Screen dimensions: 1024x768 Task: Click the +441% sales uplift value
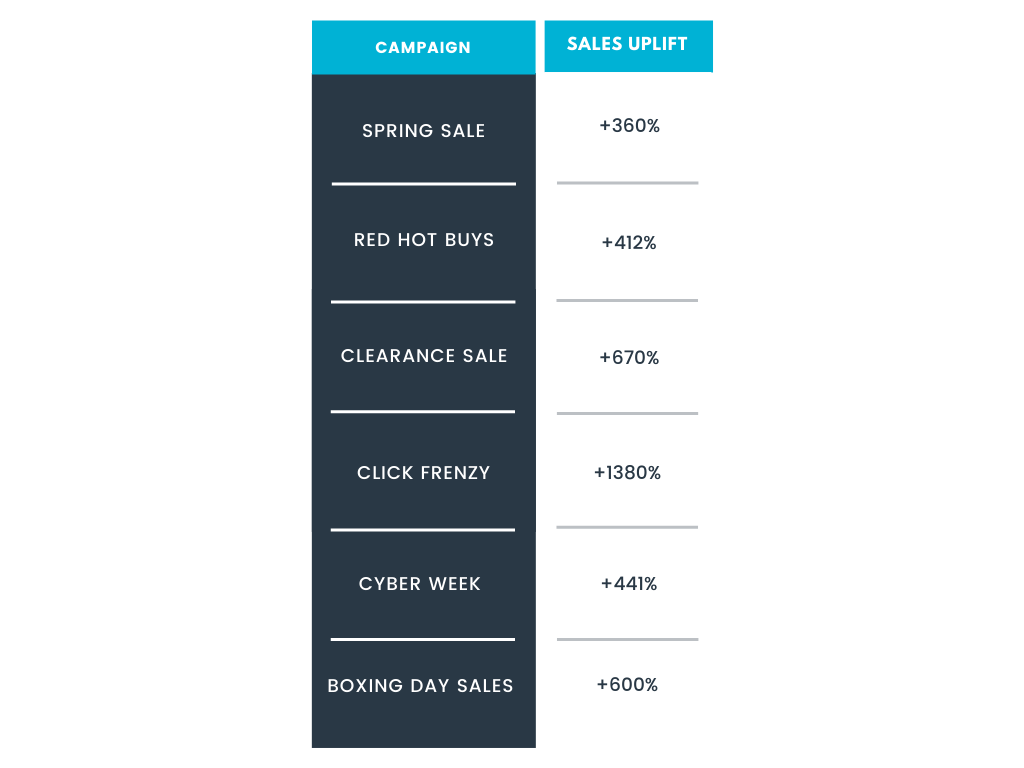(x=629, y=584)
